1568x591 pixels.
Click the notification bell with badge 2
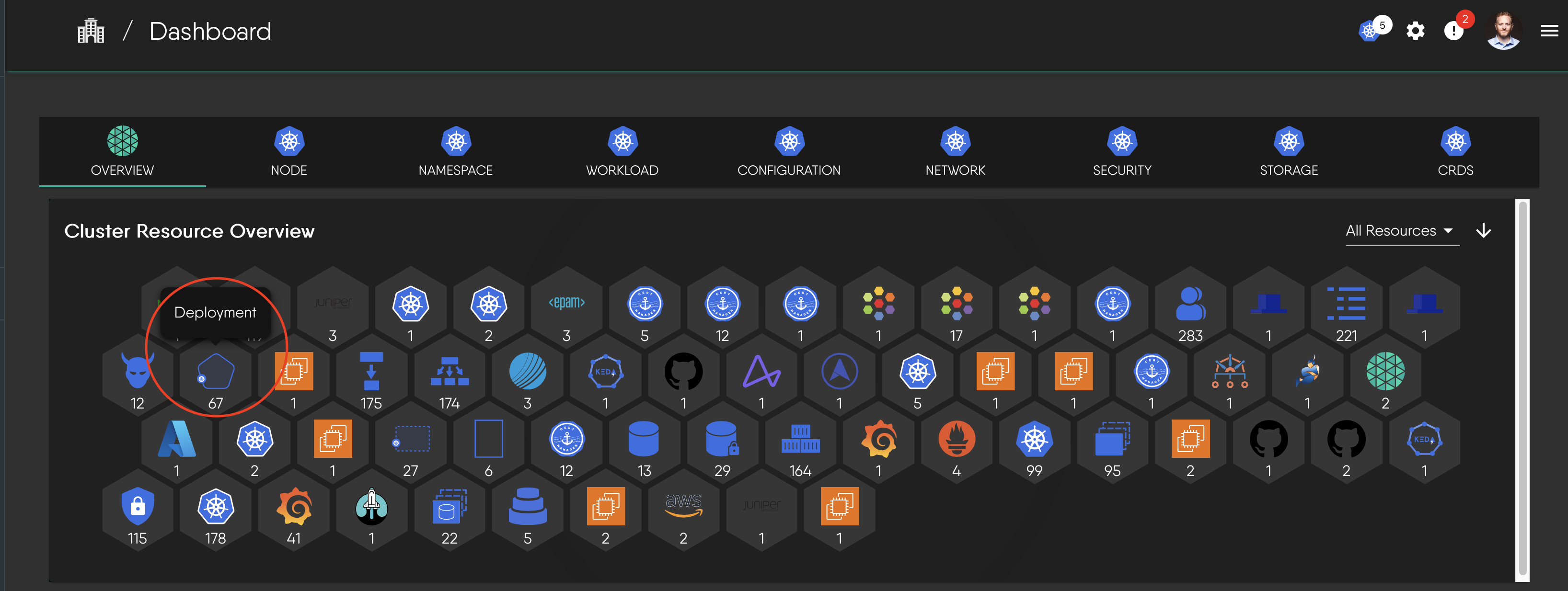point(1454,31)
